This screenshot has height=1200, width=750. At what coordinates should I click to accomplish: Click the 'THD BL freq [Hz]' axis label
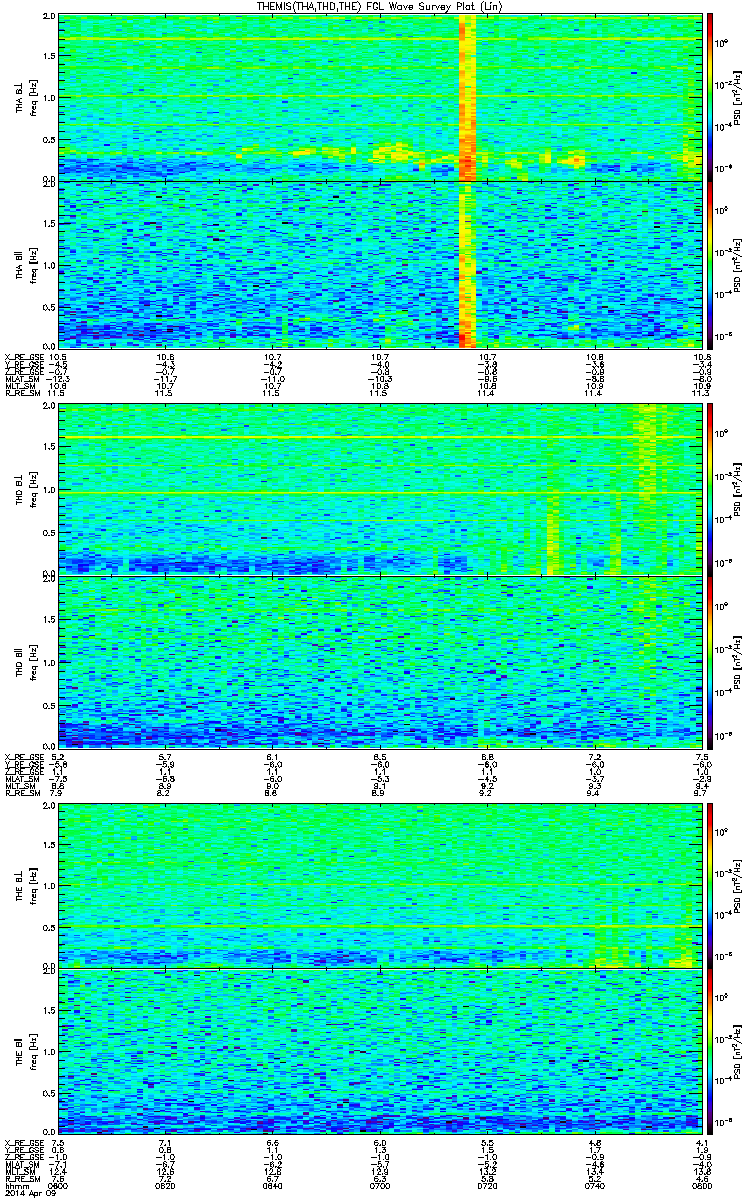click(25, 489)
